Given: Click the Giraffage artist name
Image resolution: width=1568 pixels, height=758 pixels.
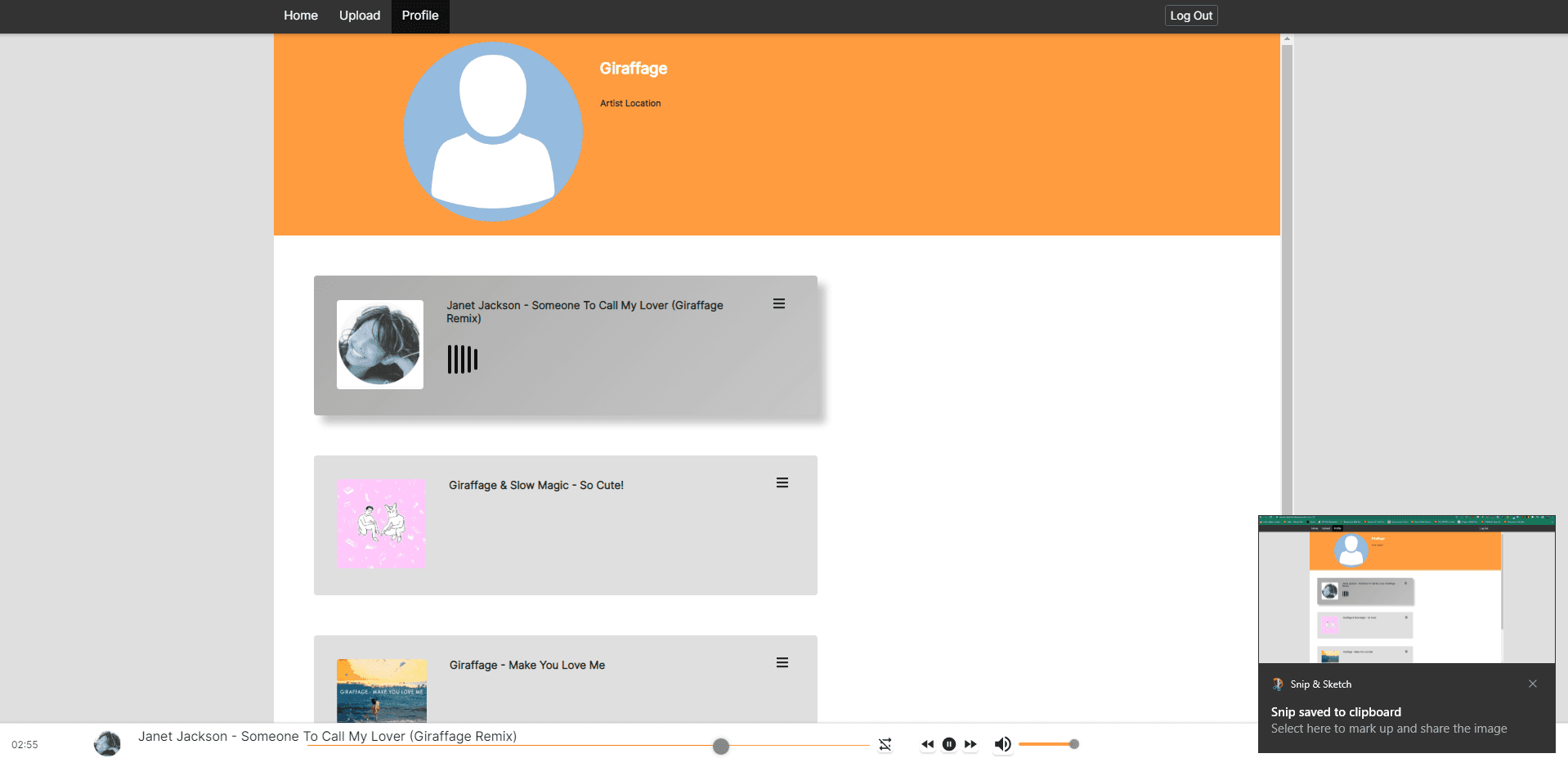Looking at the screenshot, I should (x=633, y=69).
